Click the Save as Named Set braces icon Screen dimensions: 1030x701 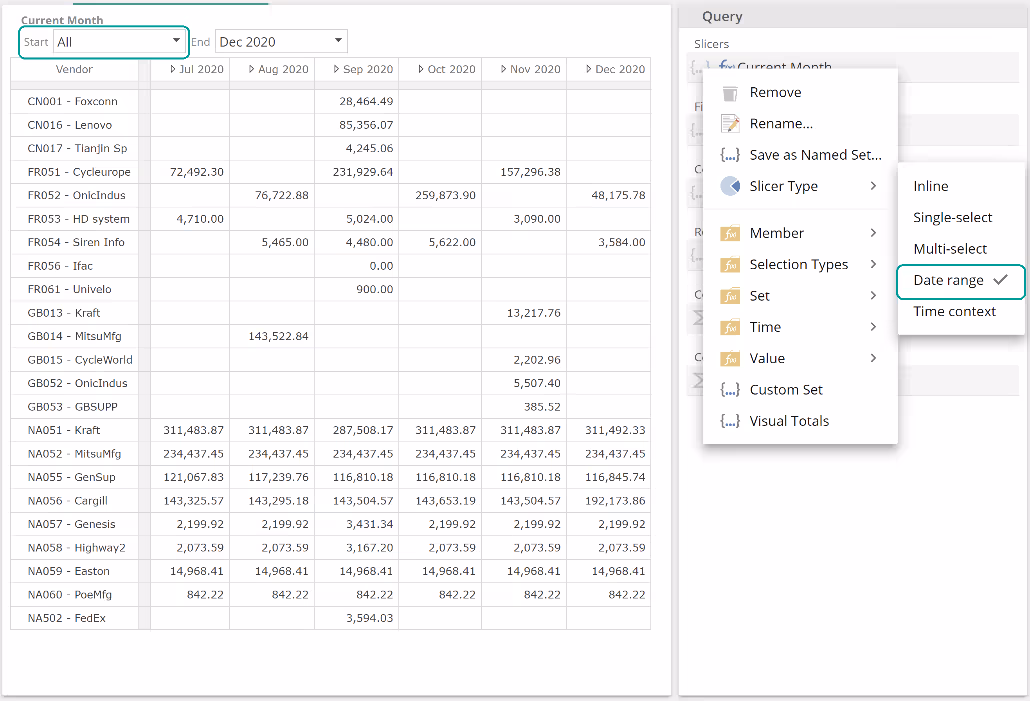(x=730, y=155)
